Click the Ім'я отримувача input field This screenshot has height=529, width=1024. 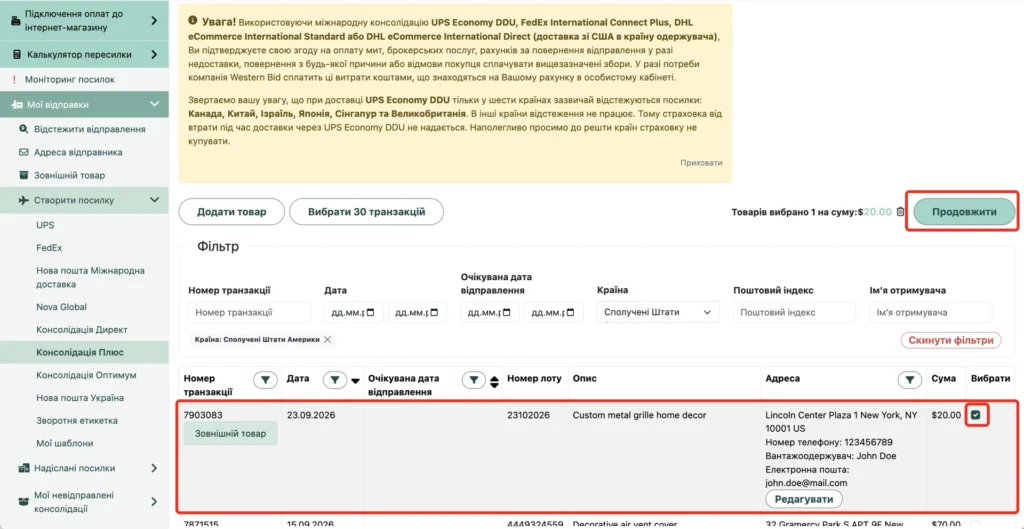[931, 312]
